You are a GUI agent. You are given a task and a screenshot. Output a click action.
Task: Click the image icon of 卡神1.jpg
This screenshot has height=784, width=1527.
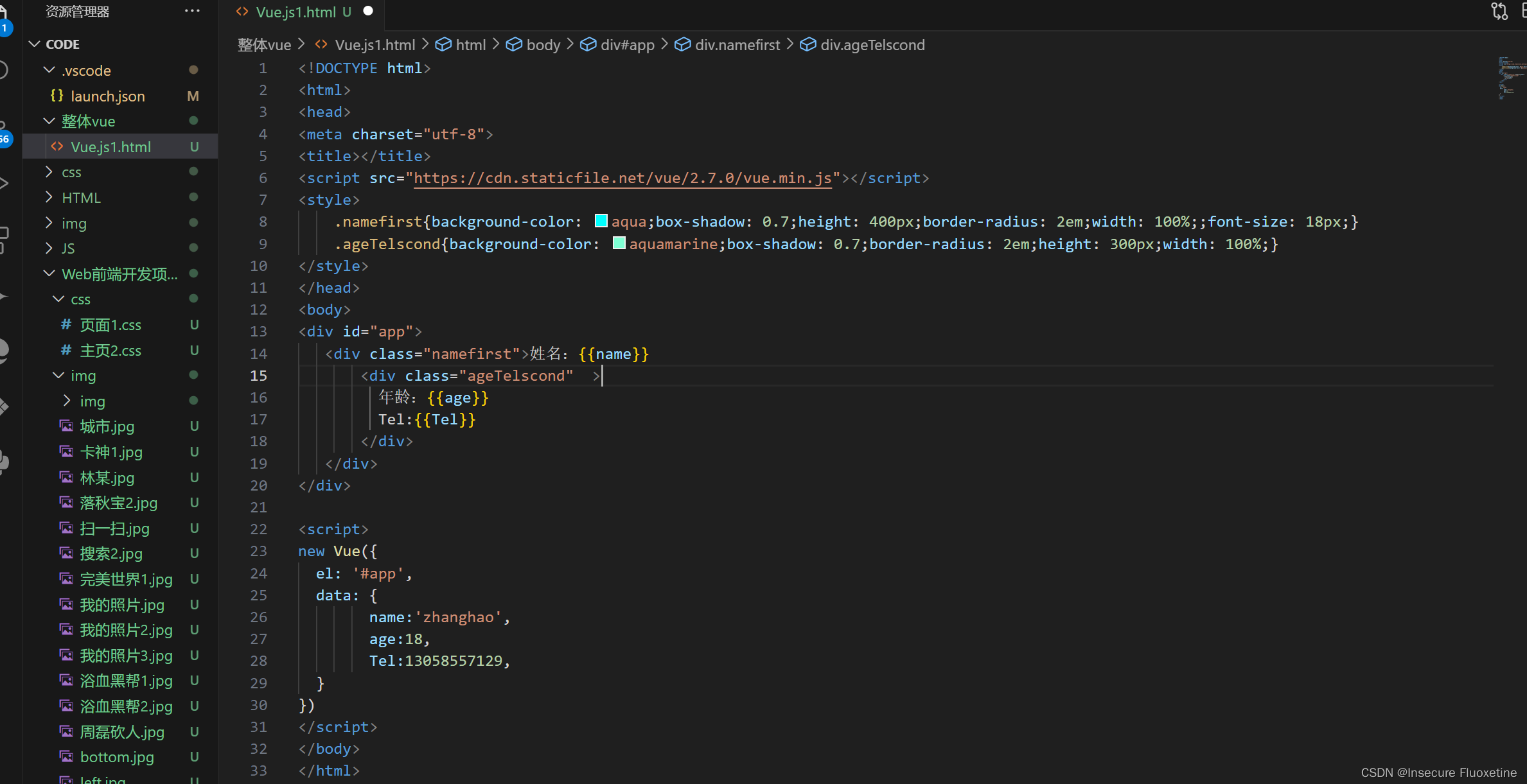66,451
